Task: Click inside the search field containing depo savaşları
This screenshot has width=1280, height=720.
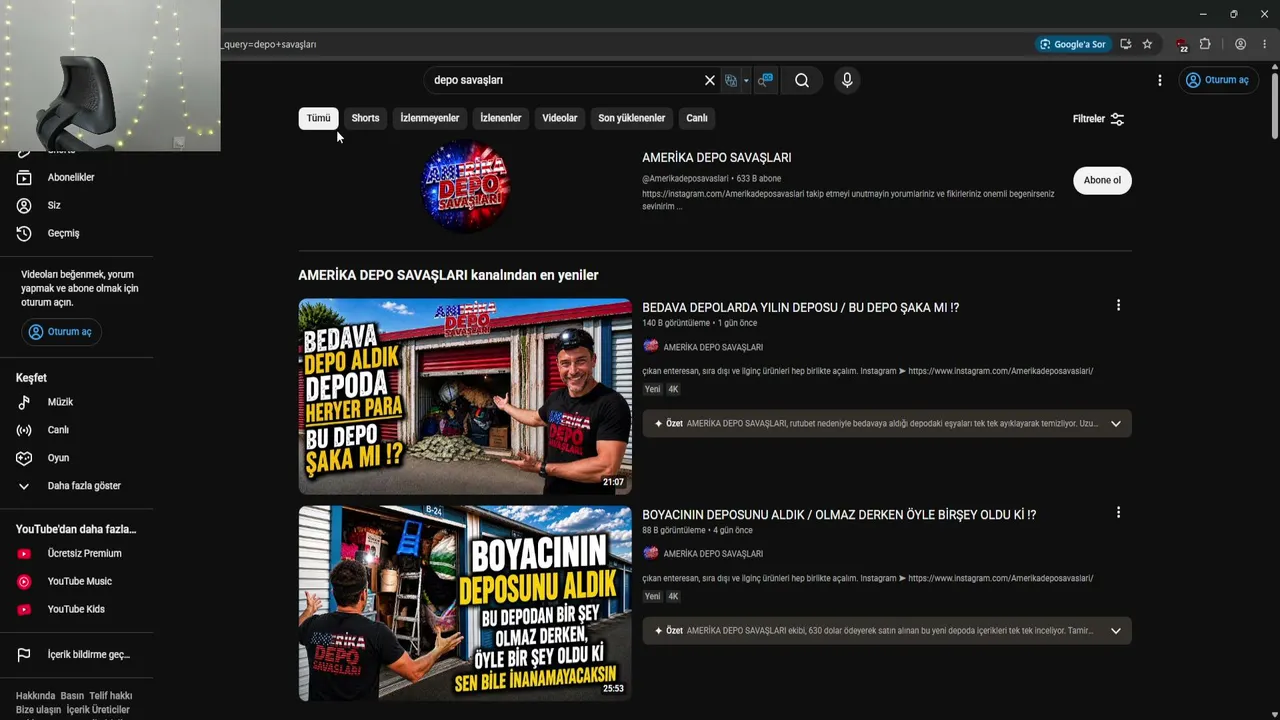Action: click(565, 80)
